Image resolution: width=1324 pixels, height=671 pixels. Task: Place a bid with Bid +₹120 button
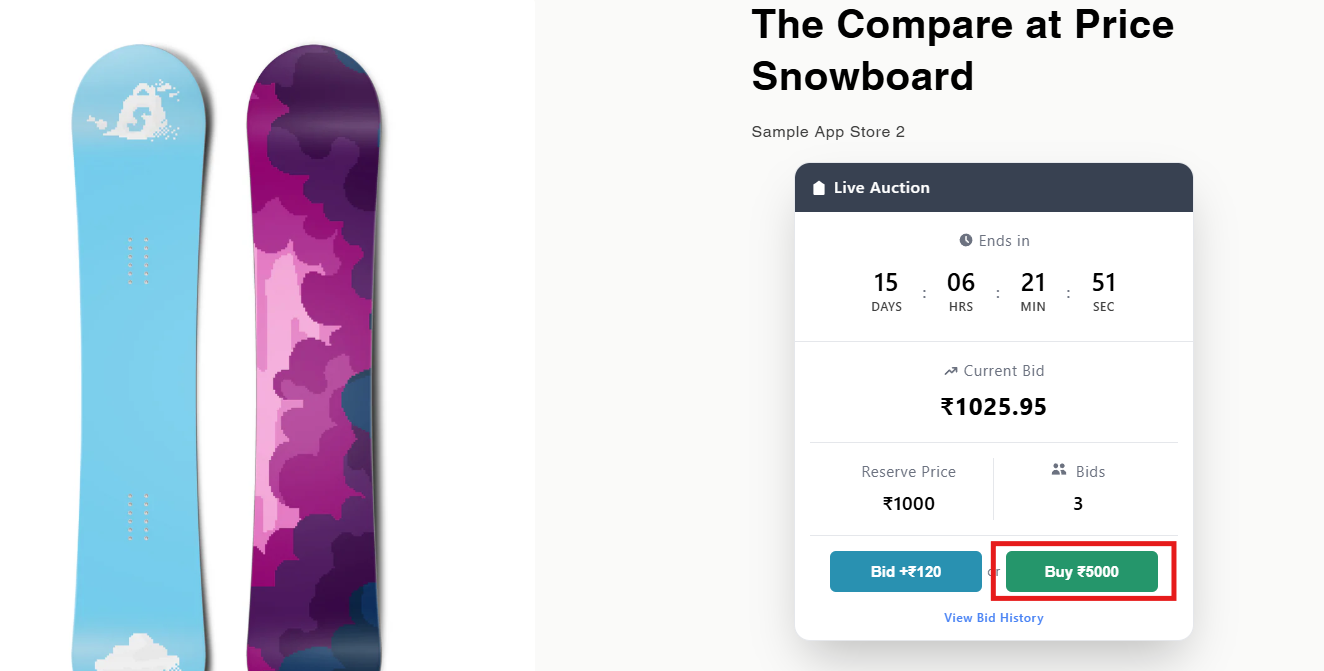coord(905,572)
